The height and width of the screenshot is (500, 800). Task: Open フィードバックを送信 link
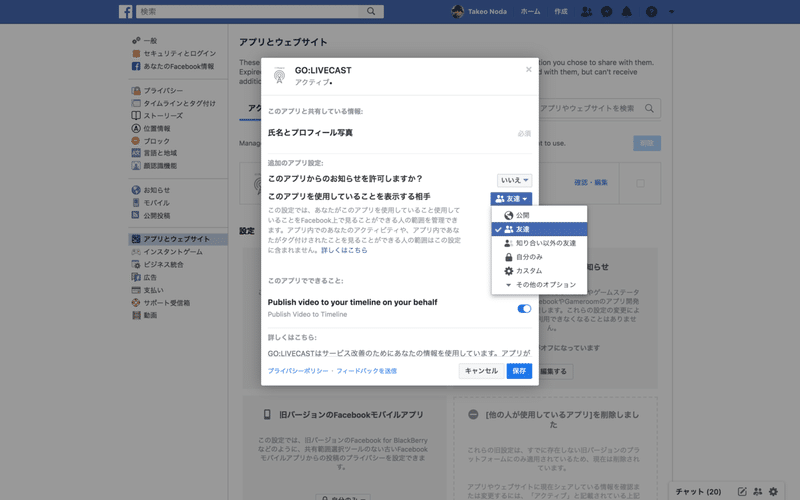pyautogui.click(x=366, y=371)
